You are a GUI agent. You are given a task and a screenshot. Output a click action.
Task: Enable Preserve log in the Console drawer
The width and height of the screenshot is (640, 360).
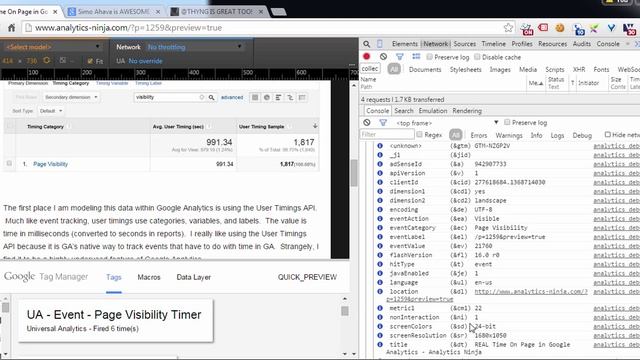point(507,122)
